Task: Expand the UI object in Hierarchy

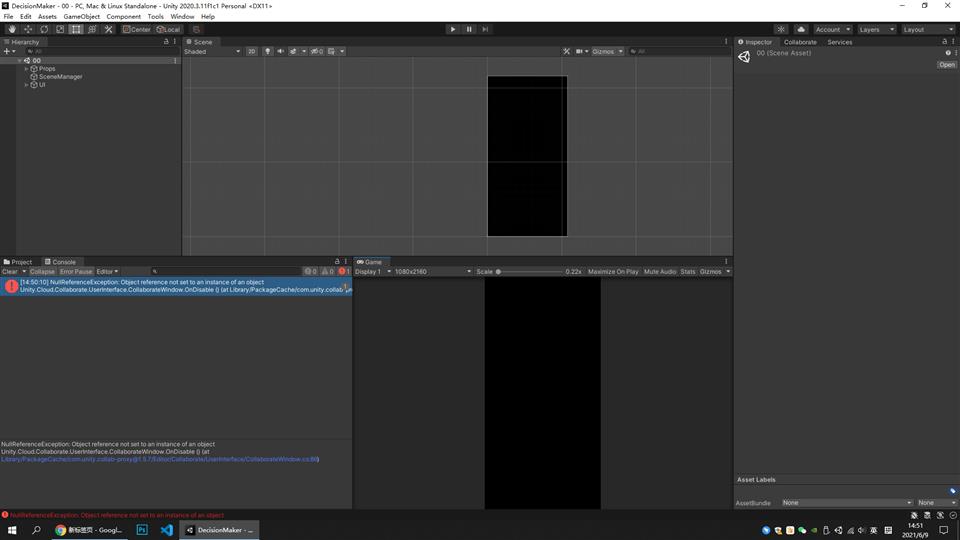Action: point(26,84)
